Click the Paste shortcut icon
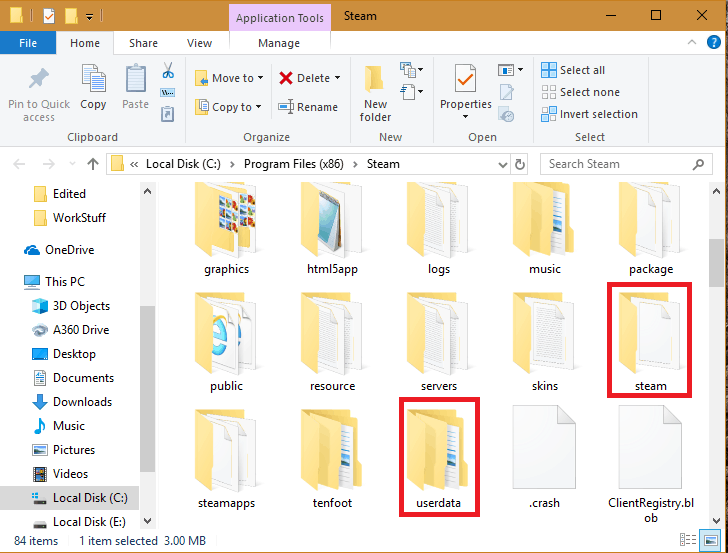The width and height of the screenshot is (728, 553). [x=168, y=114]
